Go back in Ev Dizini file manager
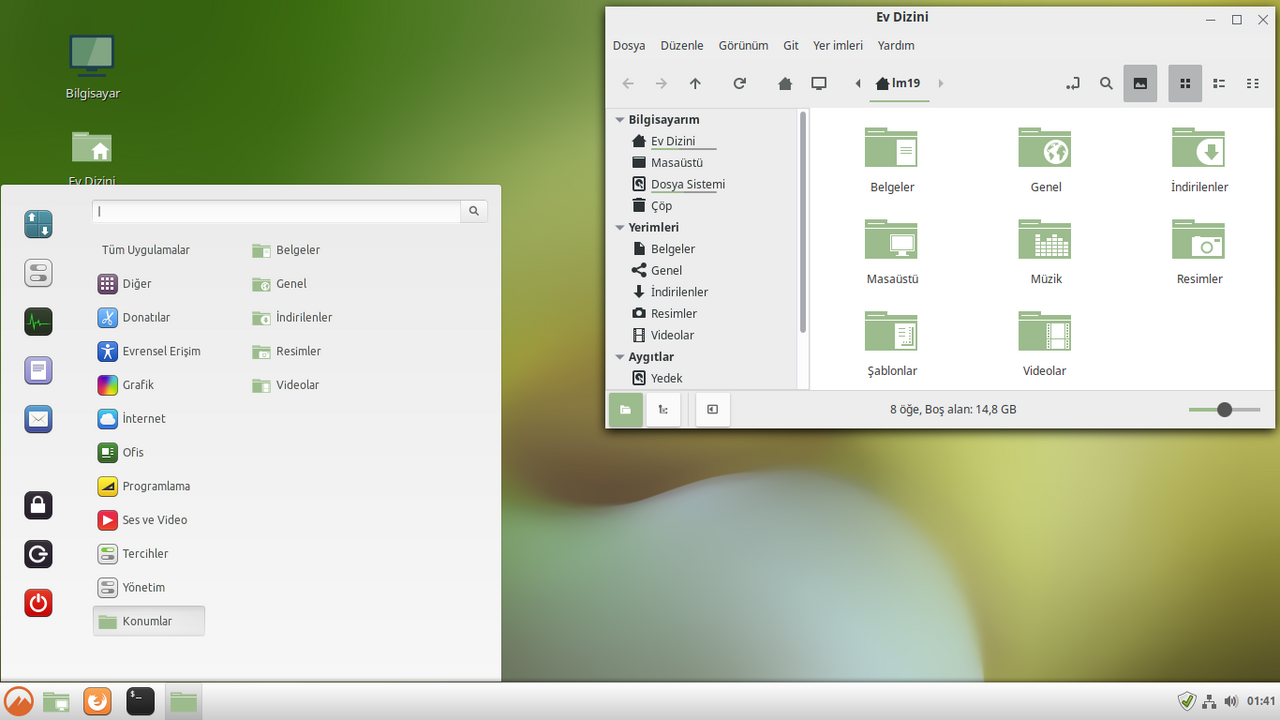The width and height of the screenshot is (1280, 720). 628,84
